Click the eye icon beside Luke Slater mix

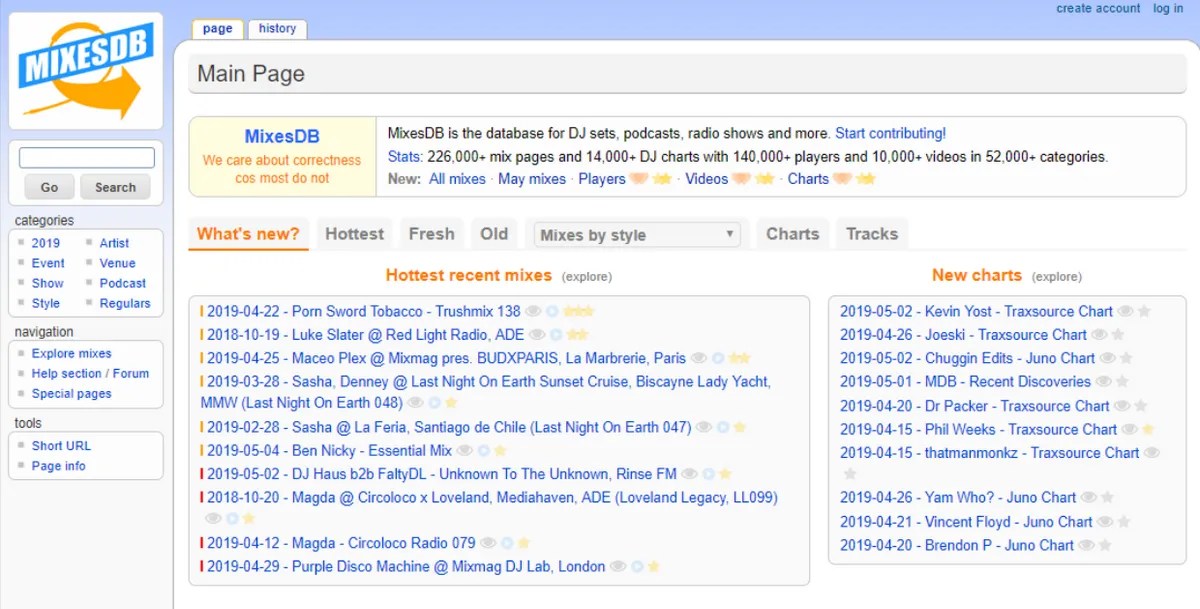[x=537, y=335]
